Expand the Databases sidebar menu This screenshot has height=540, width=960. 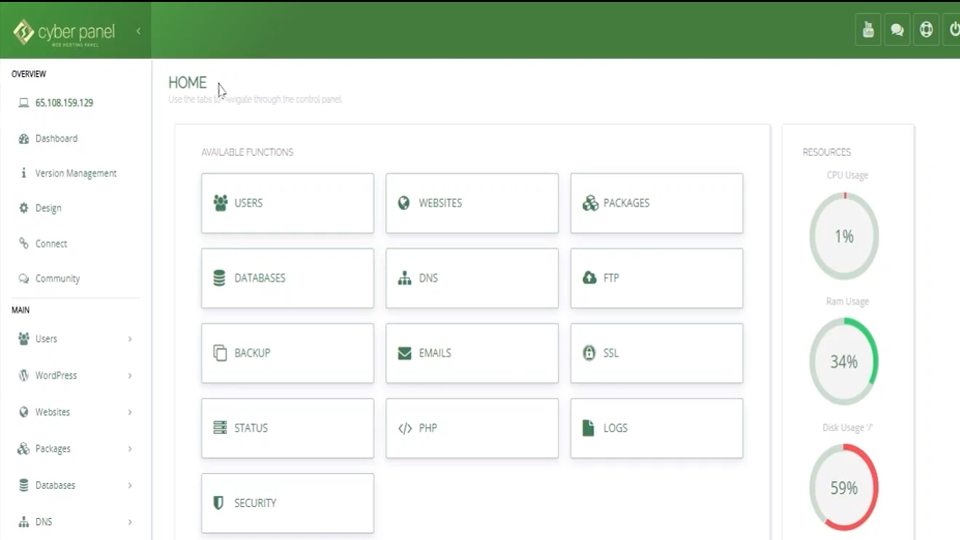[75, 486]
